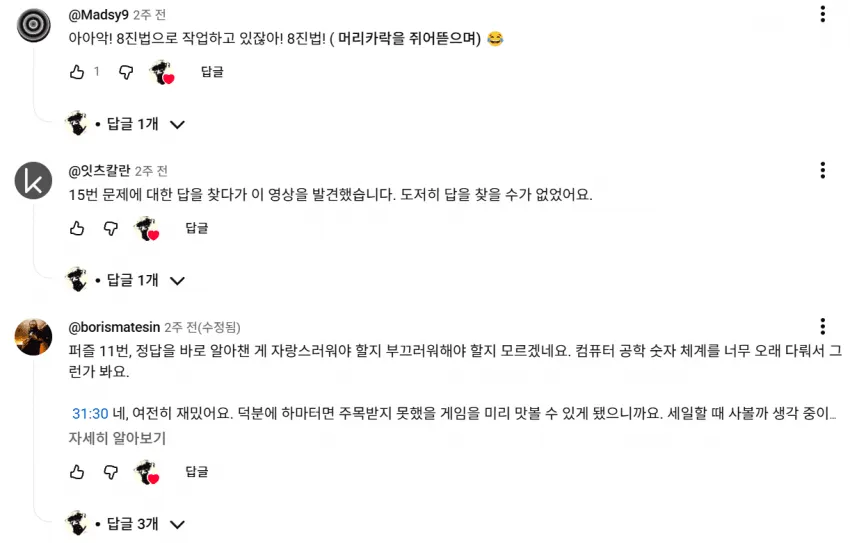
Task: Open three-dot menu on @borismatesin comment
Action: click(822, 326)
